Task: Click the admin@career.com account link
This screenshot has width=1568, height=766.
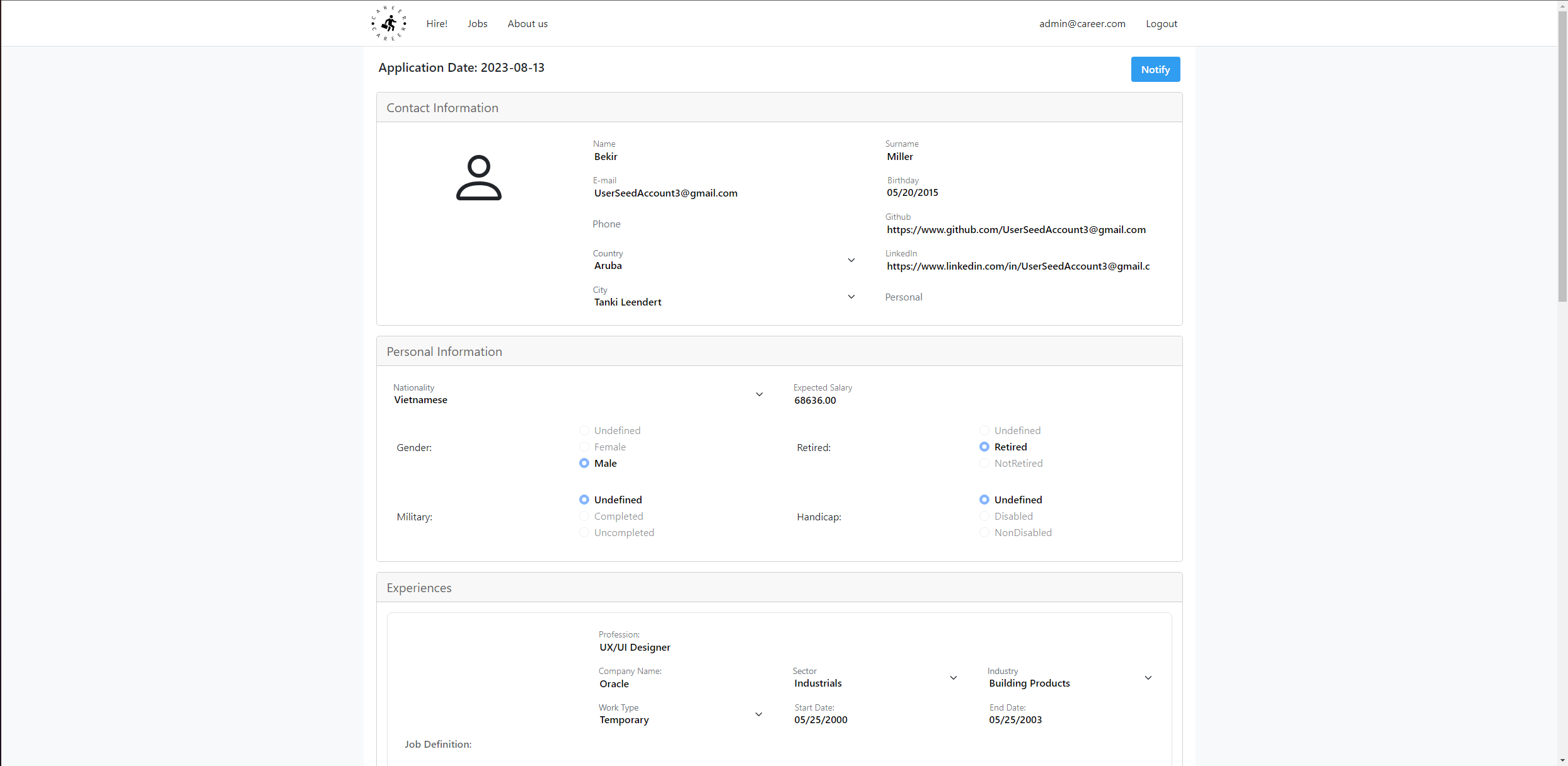Action: click(x=1082, y=23)
